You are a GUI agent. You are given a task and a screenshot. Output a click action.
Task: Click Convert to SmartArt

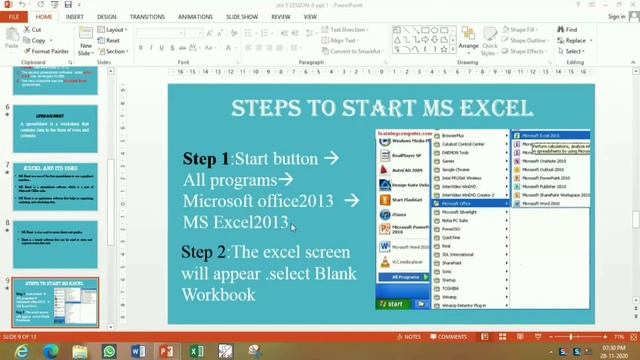click(353, 51)
